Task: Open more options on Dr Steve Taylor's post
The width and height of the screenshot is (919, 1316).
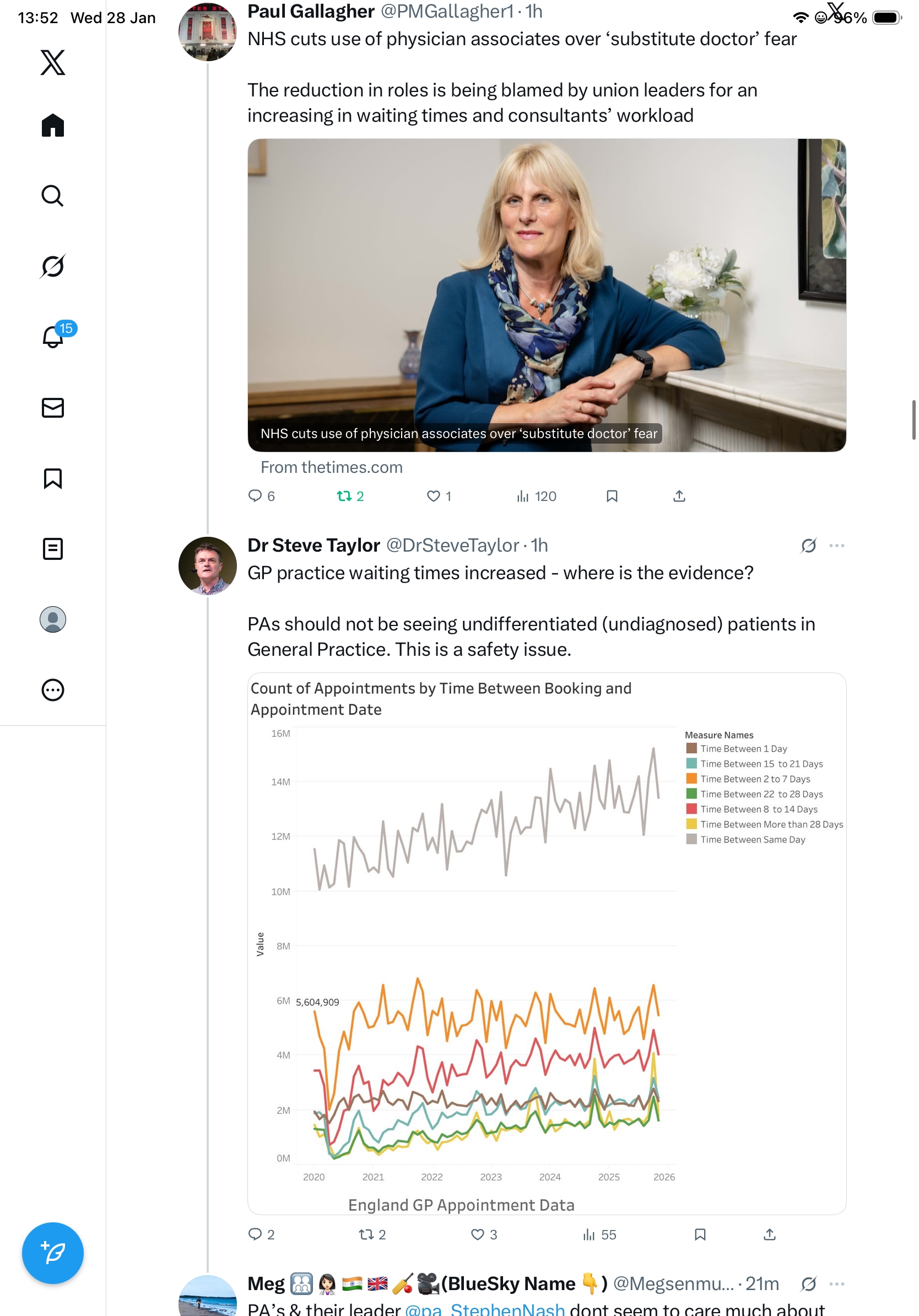Action: pyautogui.click(x=836, y=545)
